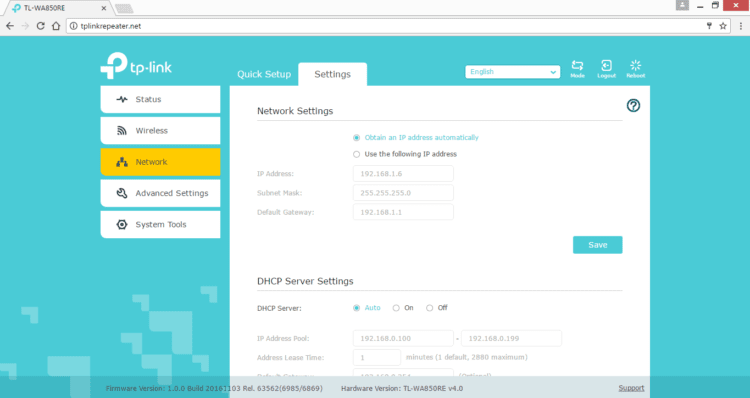Click the browser forward arrow
Image resolution: width=750 pixels, height=398 pixels.
coord(25,26)
